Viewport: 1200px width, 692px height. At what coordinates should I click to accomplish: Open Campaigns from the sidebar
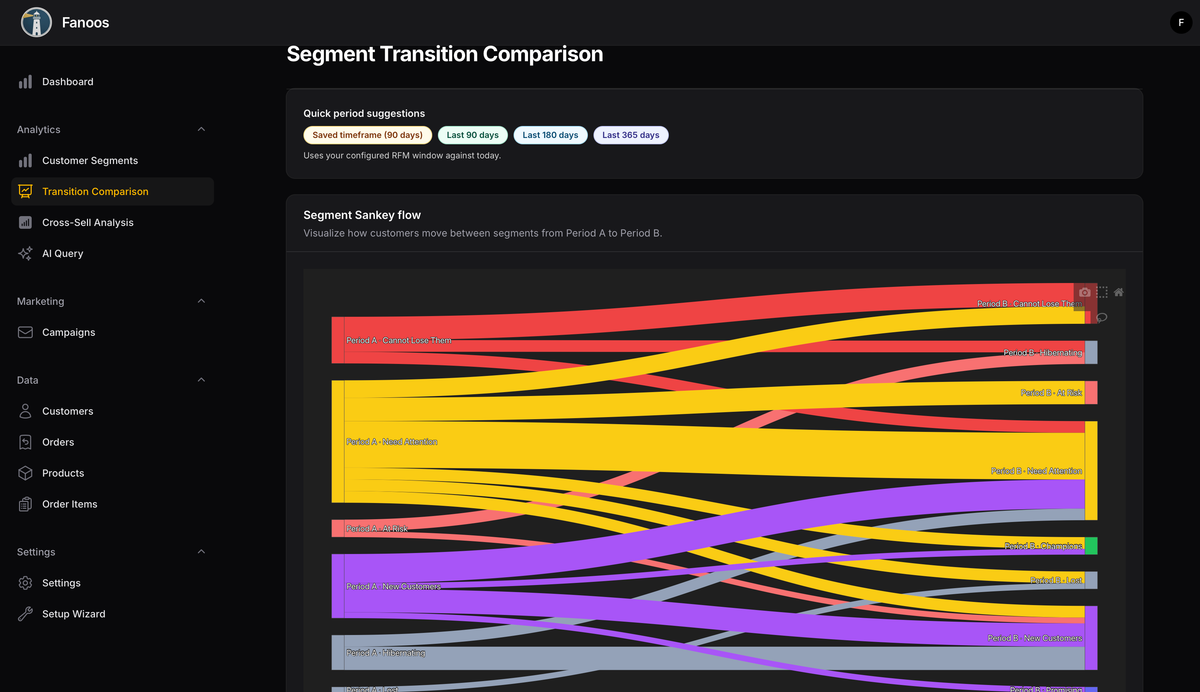click(68, 332)
